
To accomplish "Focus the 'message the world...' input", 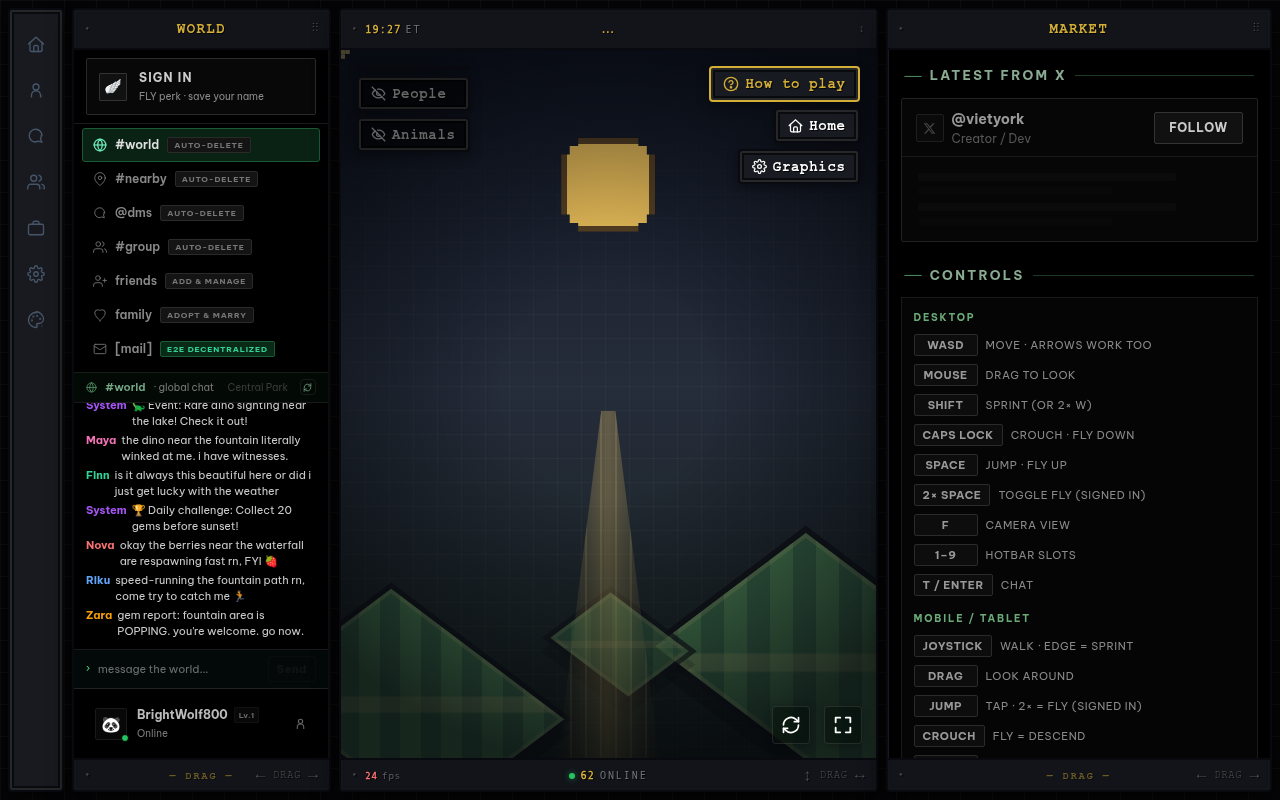I will (177, 669).
